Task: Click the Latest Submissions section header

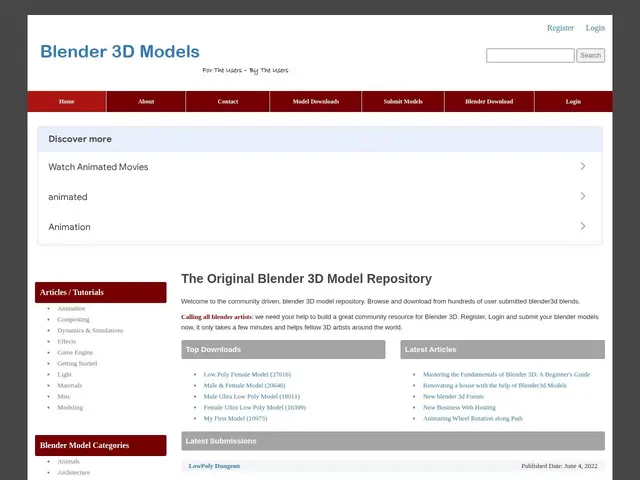Action: tap(393, 441)
